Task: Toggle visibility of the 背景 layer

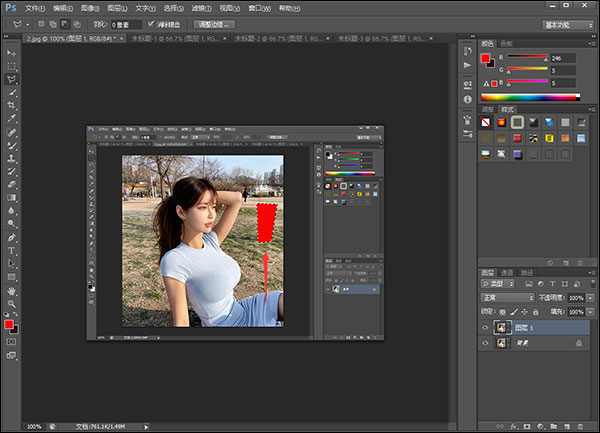Action: click(487, 343)
